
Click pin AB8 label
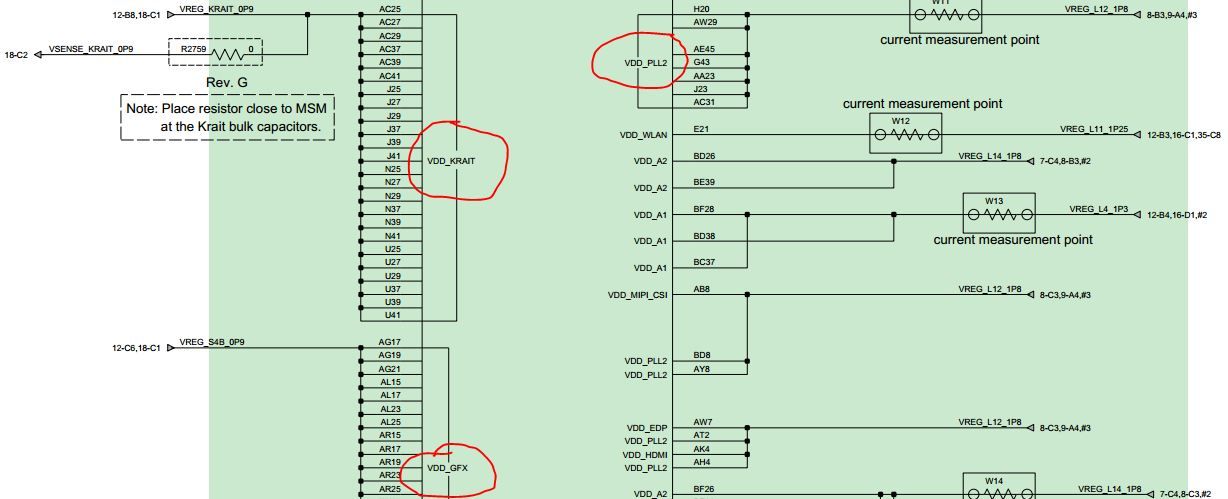[702, 289]
